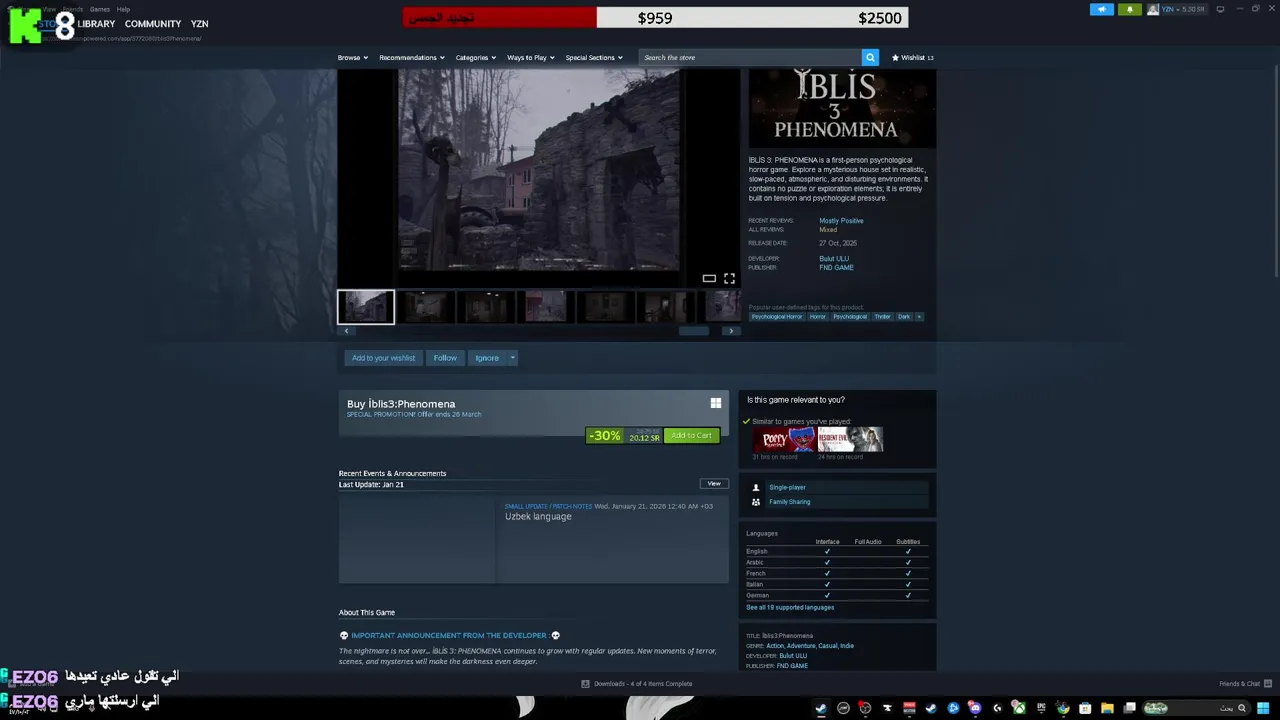The image size is (1280, 720).
Task: Open developer Bulut ULU link
Action: click(x=834, y=259)
